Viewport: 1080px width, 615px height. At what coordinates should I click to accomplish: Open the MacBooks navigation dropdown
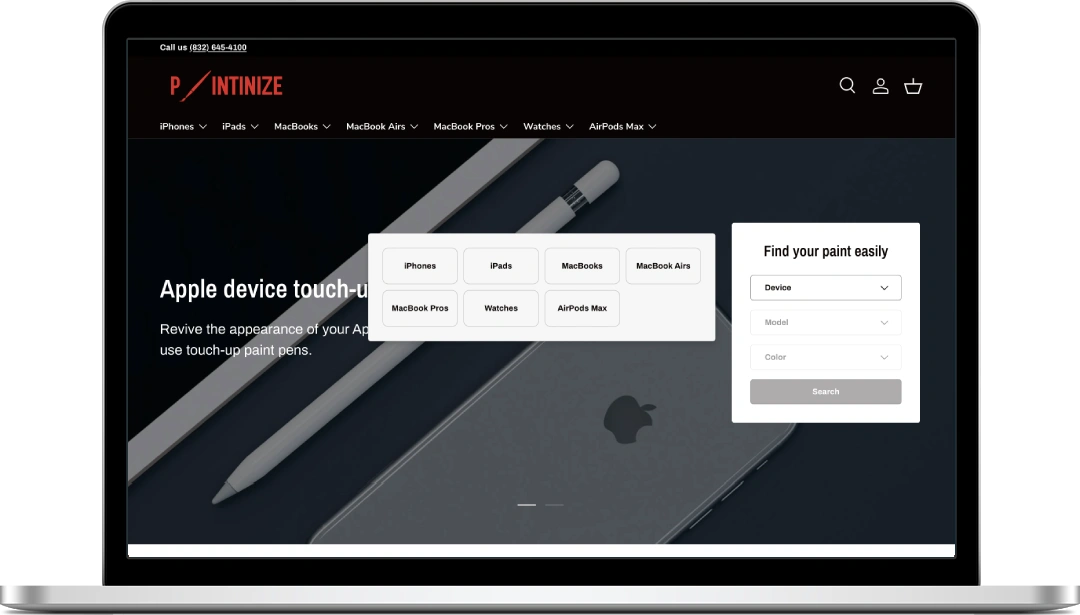pos(302,127)
